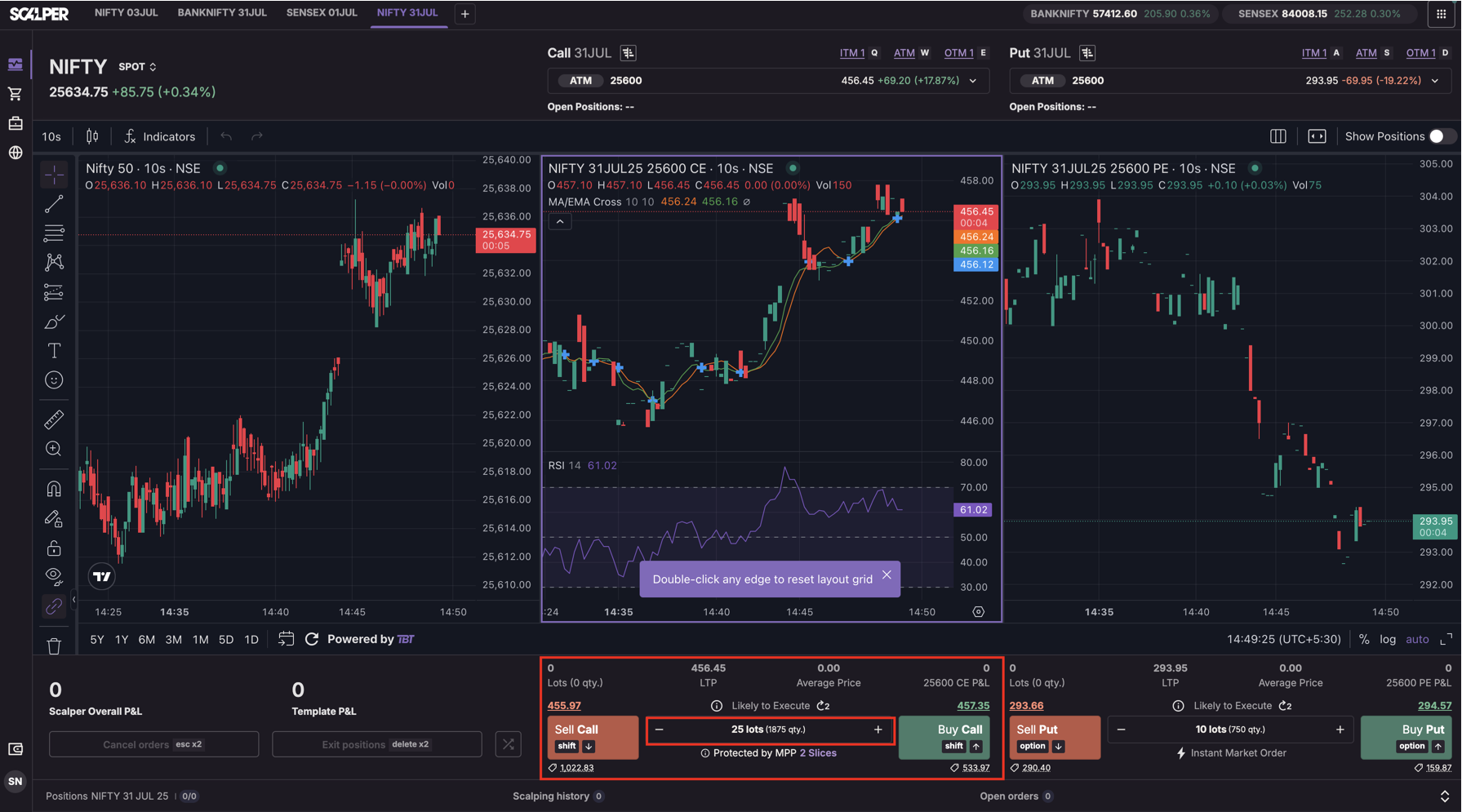Reload chart data with the refresh icon
Image resolution: width=1462 pixels, height=812 pixels.
click(x=312, y=639)
